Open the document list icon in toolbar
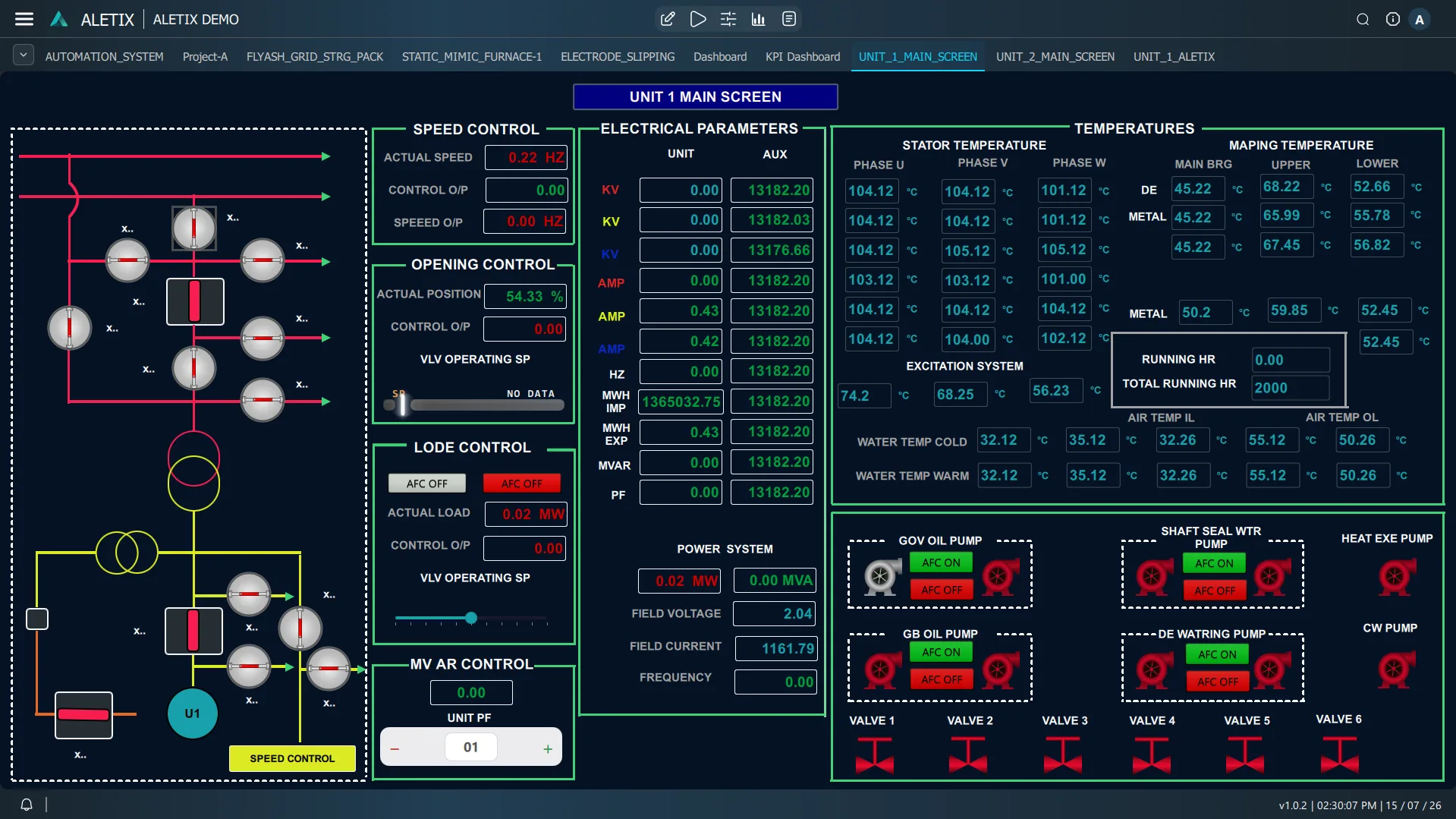Screen dimensions: 1456x819 (789, 19)
